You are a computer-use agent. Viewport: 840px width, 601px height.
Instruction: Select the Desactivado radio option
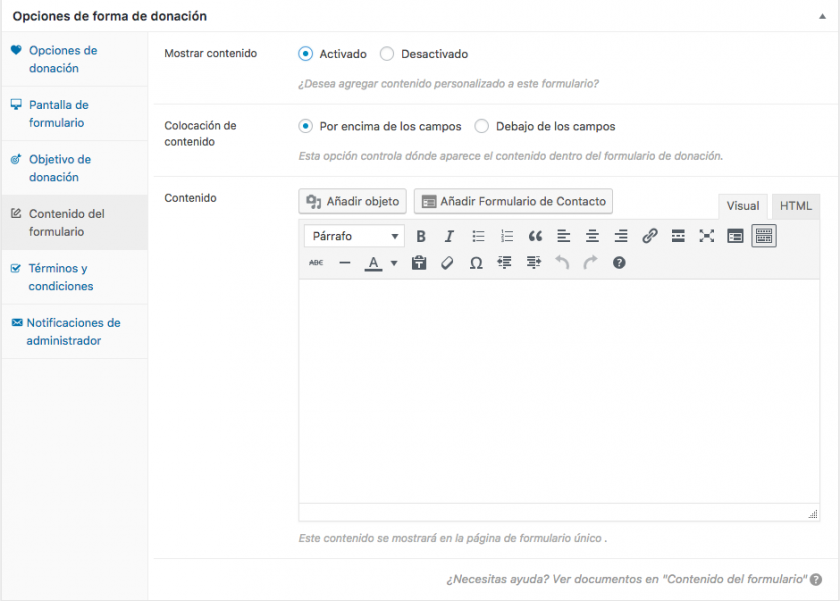pos(387,54)
